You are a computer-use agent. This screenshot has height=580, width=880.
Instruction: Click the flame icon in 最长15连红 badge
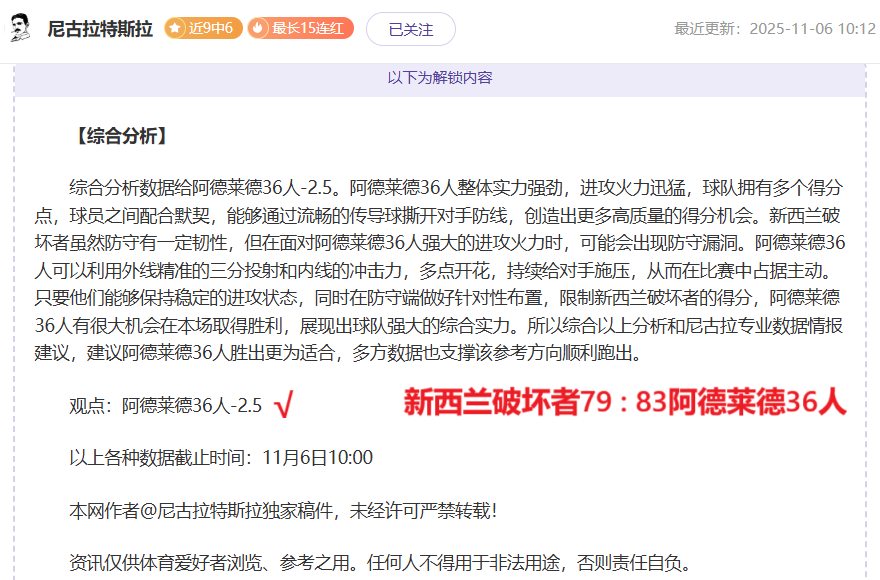tap(260, 28)
